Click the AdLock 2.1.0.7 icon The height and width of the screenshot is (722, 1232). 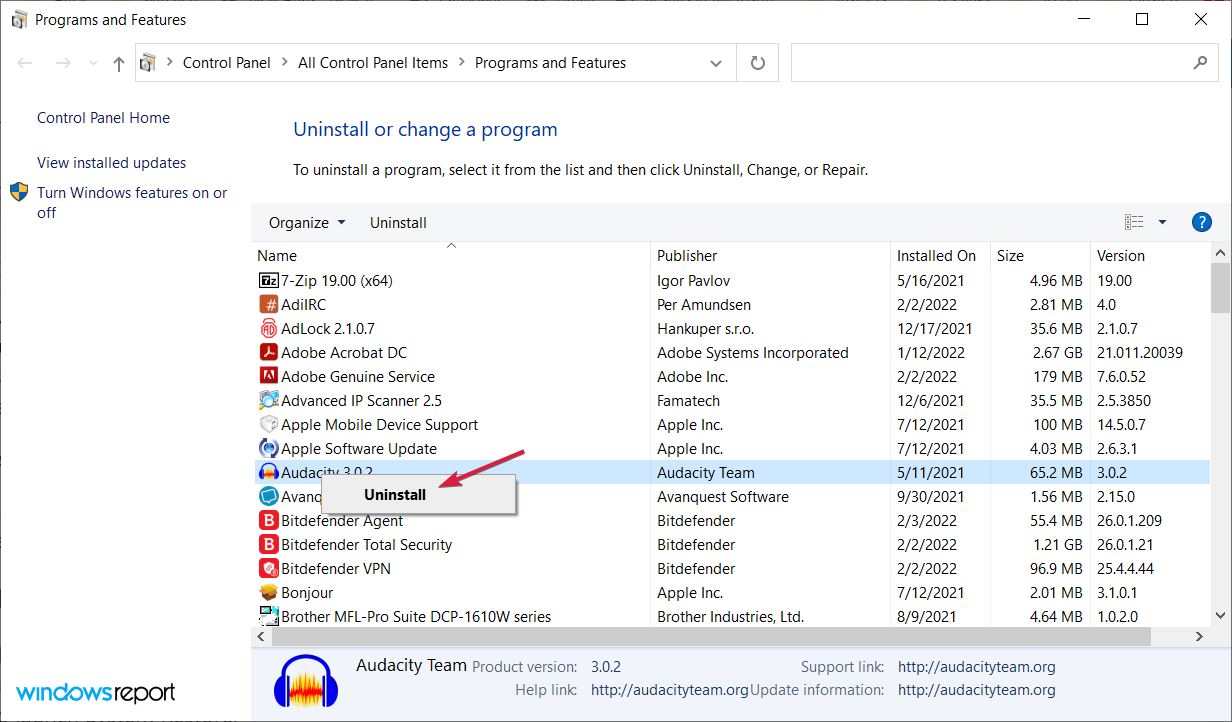[x=268, y=329]
